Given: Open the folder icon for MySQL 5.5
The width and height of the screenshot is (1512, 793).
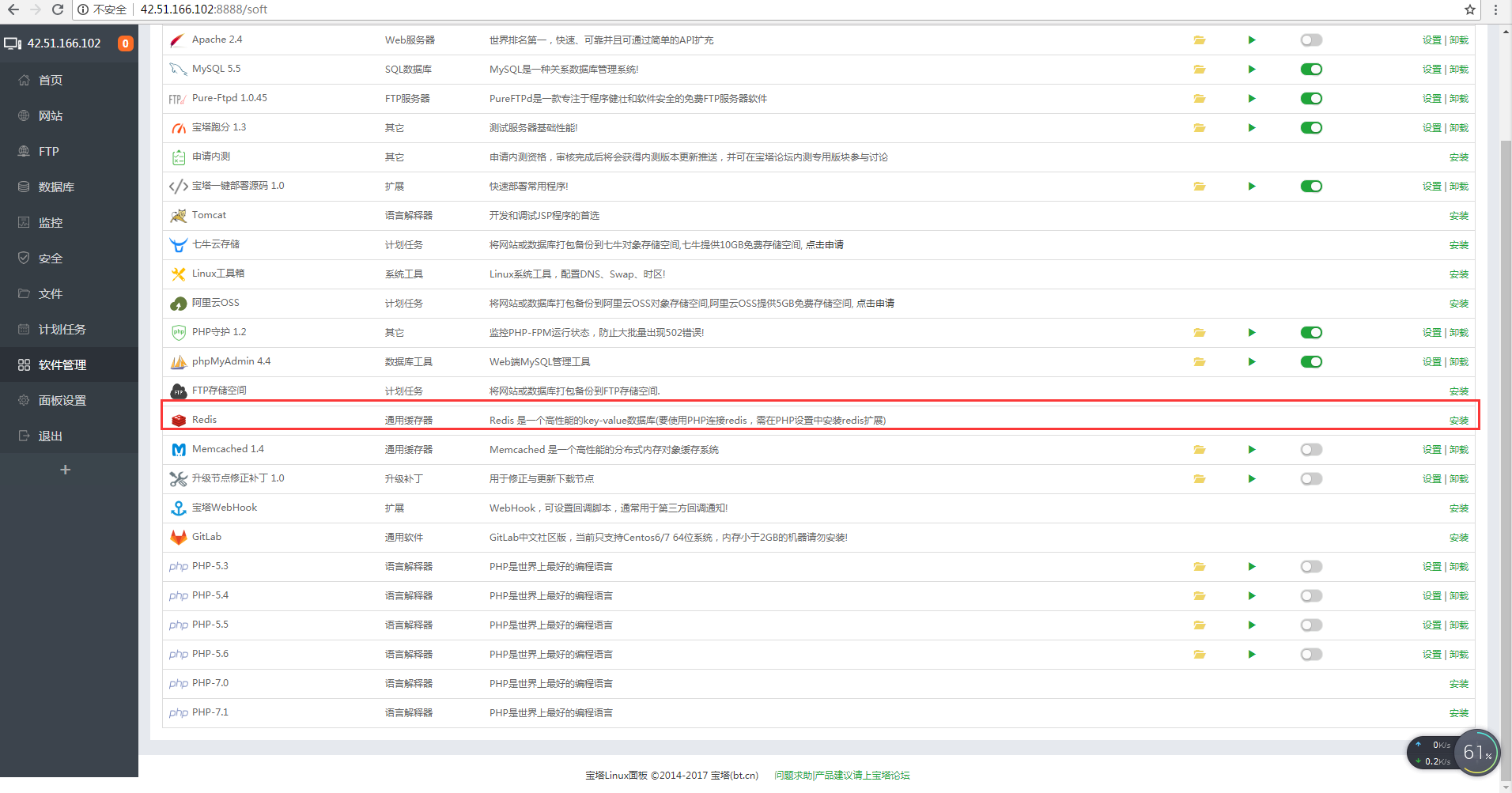Looking at the screenshot, I should 1200,70.
